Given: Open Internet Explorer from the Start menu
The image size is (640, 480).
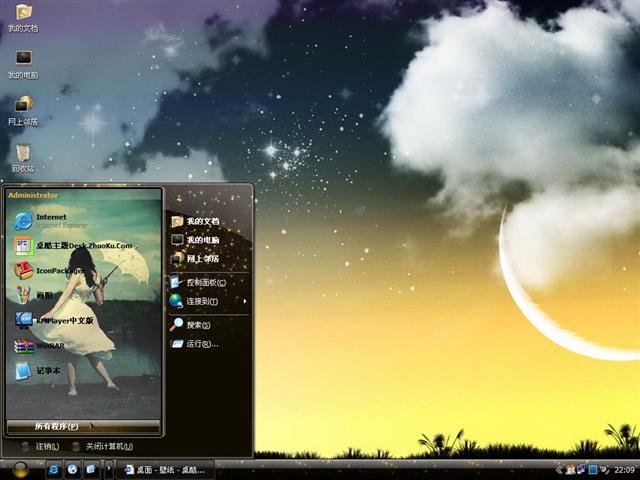Looking at the screenshot, I should (x=50, y=220).
